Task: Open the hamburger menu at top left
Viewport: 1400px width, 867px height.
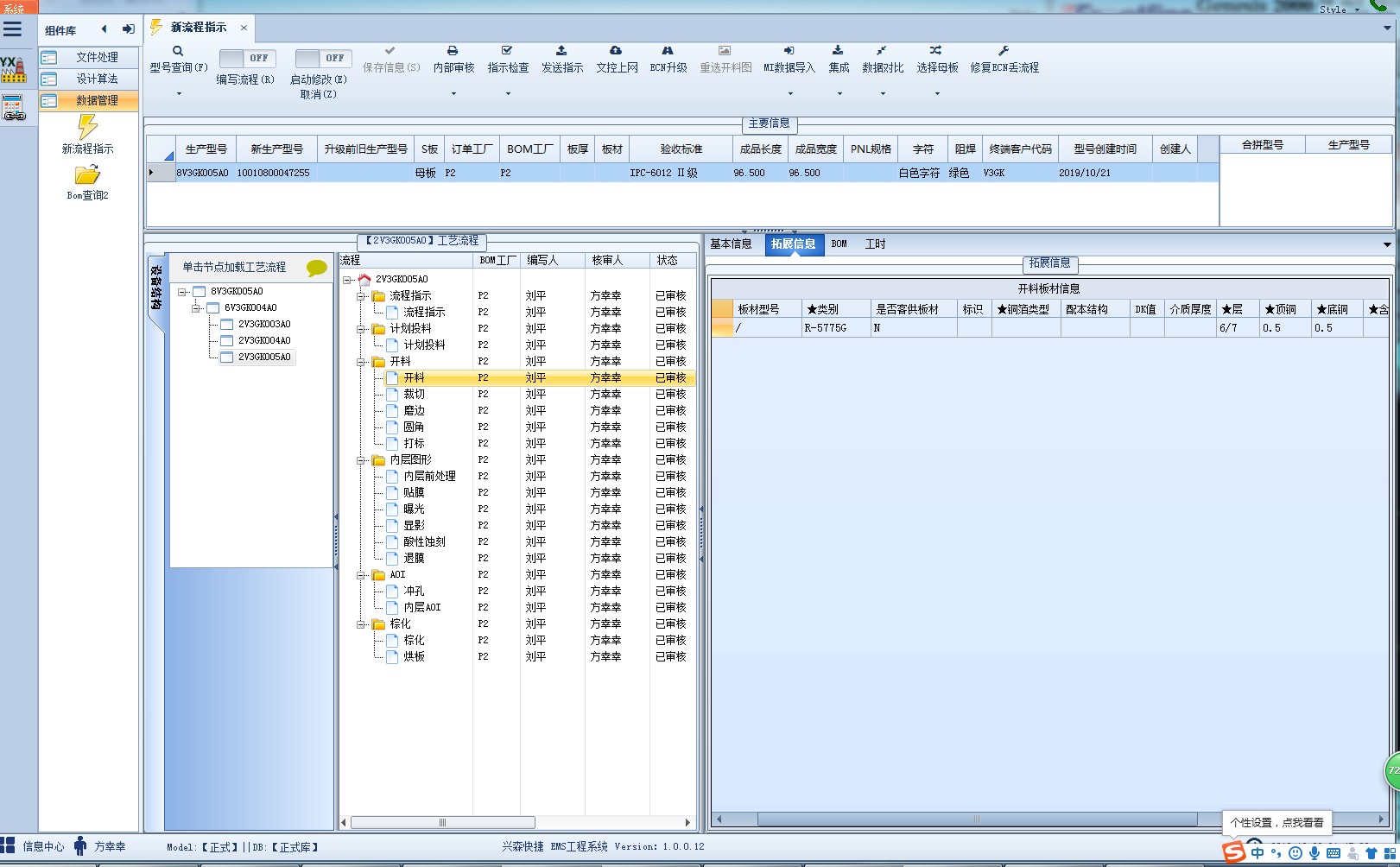Action: [12, 29]
